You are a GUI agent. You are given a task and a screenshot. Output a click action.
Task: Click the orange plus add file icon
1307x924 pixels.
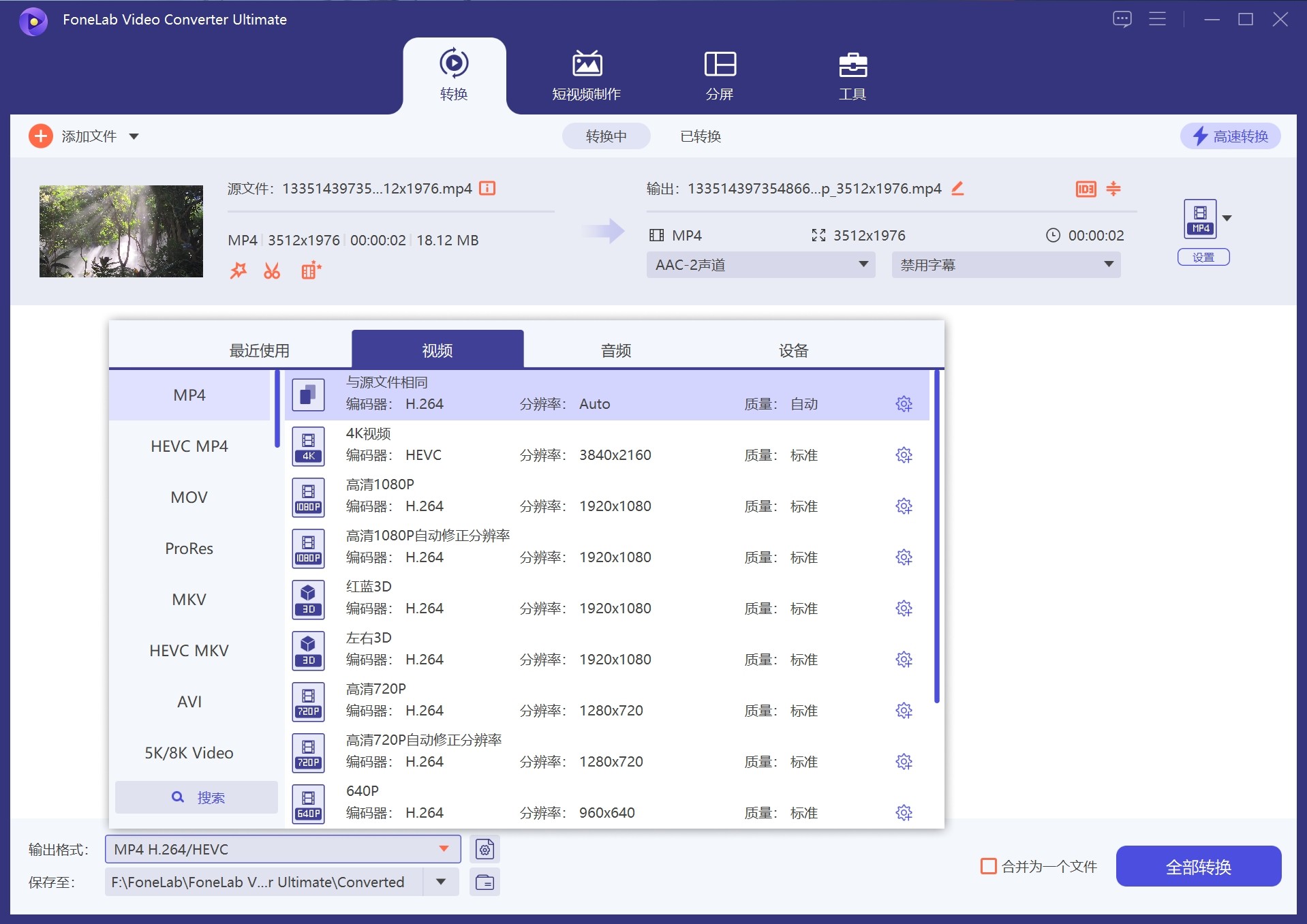pos(41,136)
